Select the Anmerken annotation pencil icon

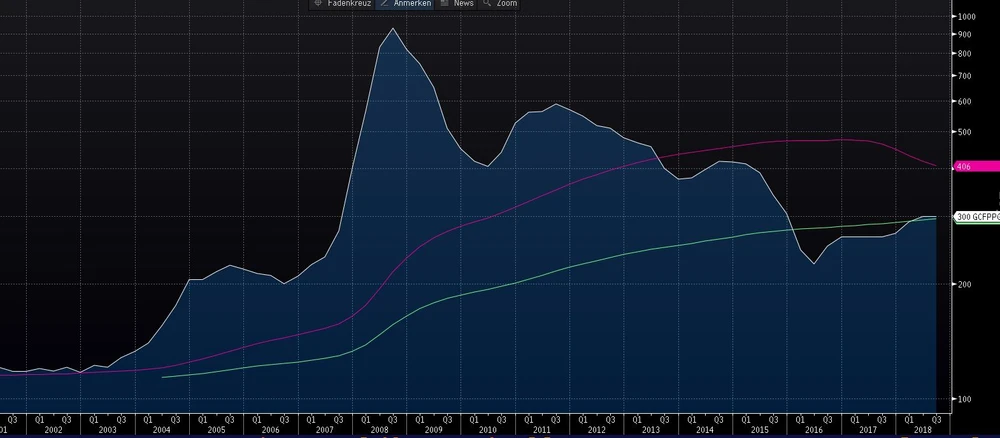[x=385, y=4]
